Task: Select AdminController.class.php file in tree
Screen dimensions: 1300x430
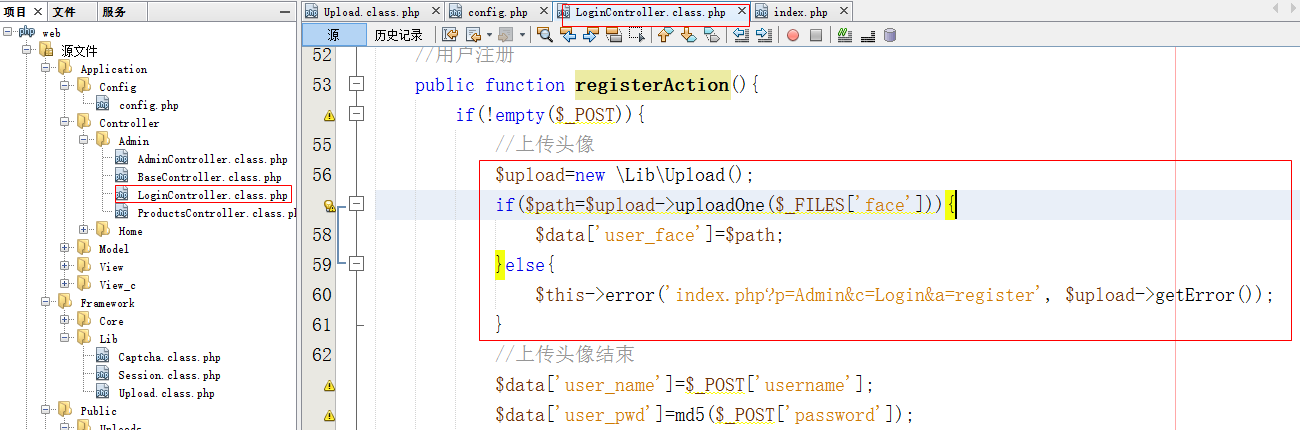Action: click(x=212, y=159)
